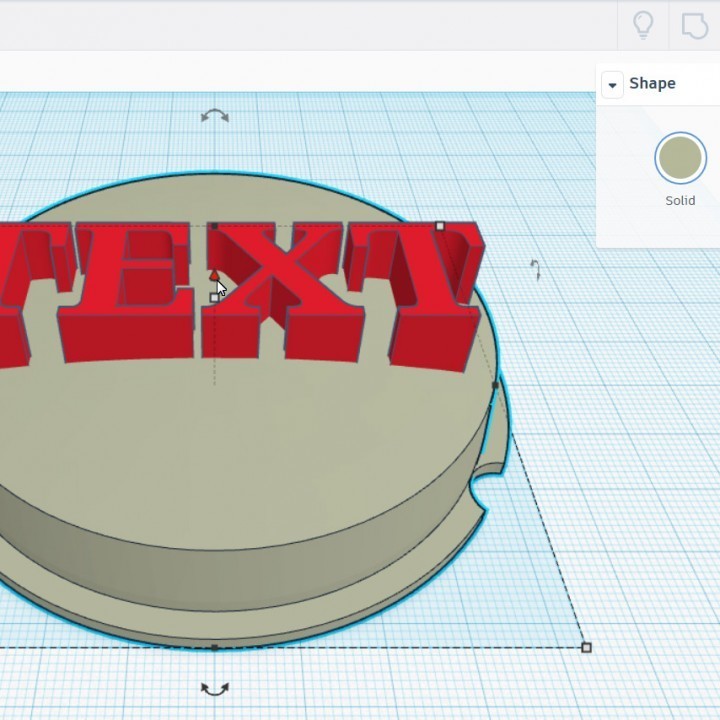Click the bottom curved rotation handle

pos(214,689)
